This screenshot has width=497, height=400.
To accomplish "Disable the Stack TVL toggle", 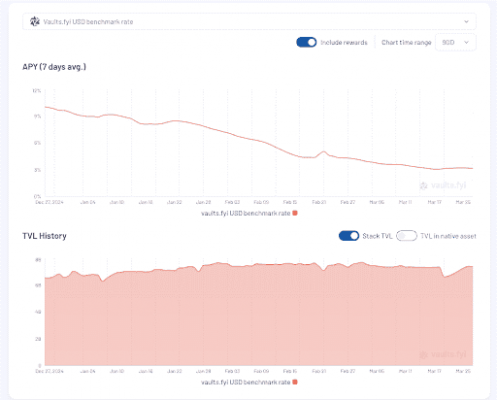I will (x=349, y=236).
